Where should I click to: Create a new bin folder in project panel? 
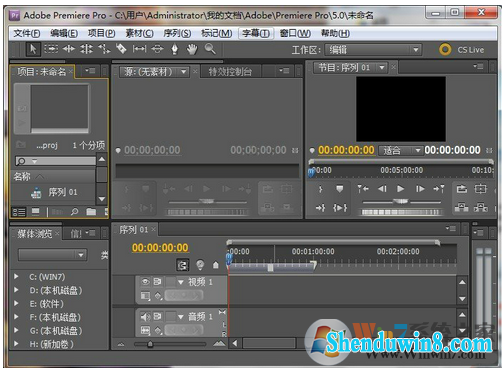tap(91, 212)
